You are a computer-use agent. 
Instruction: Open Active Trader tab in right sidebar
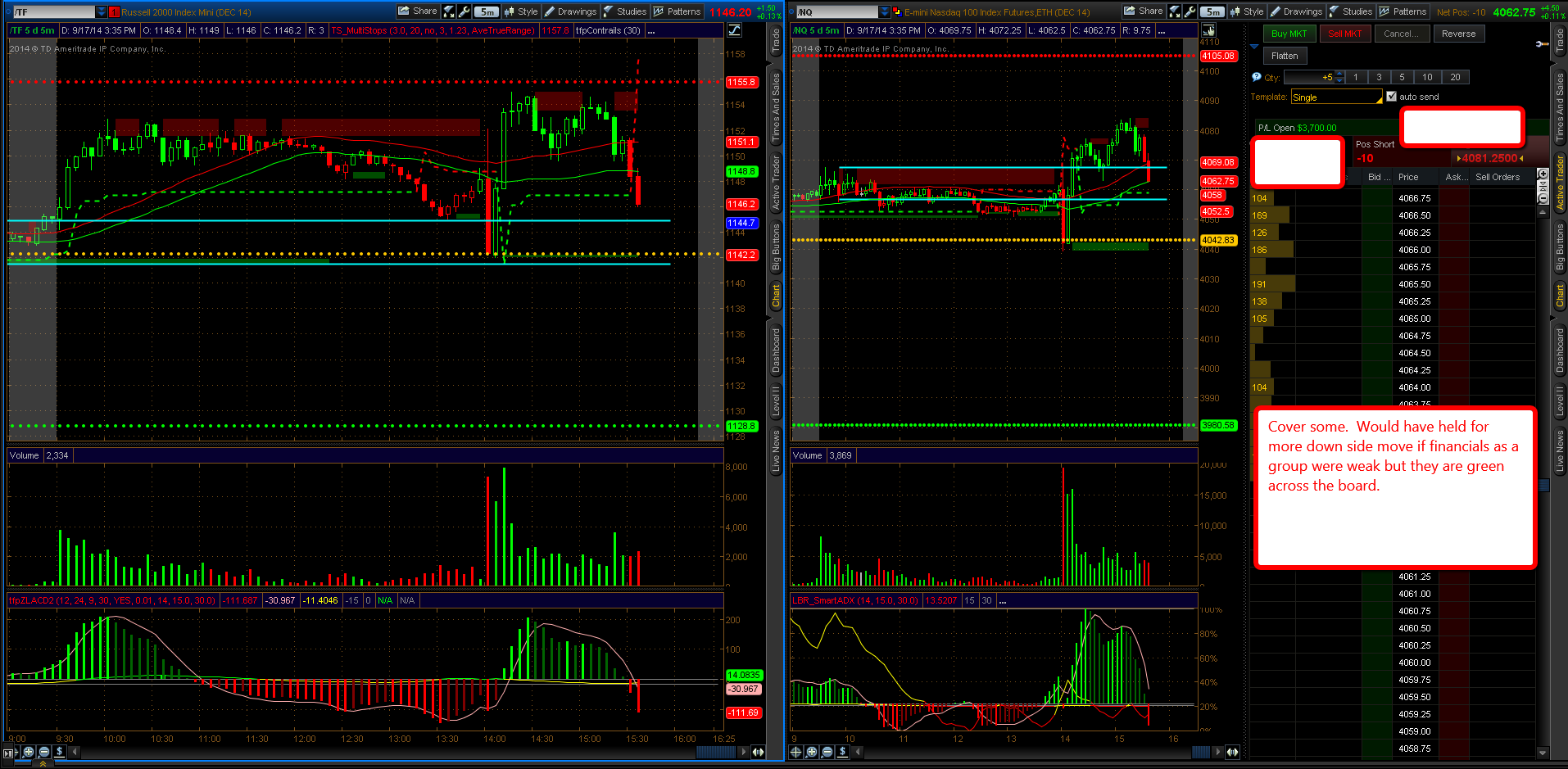1560,183
